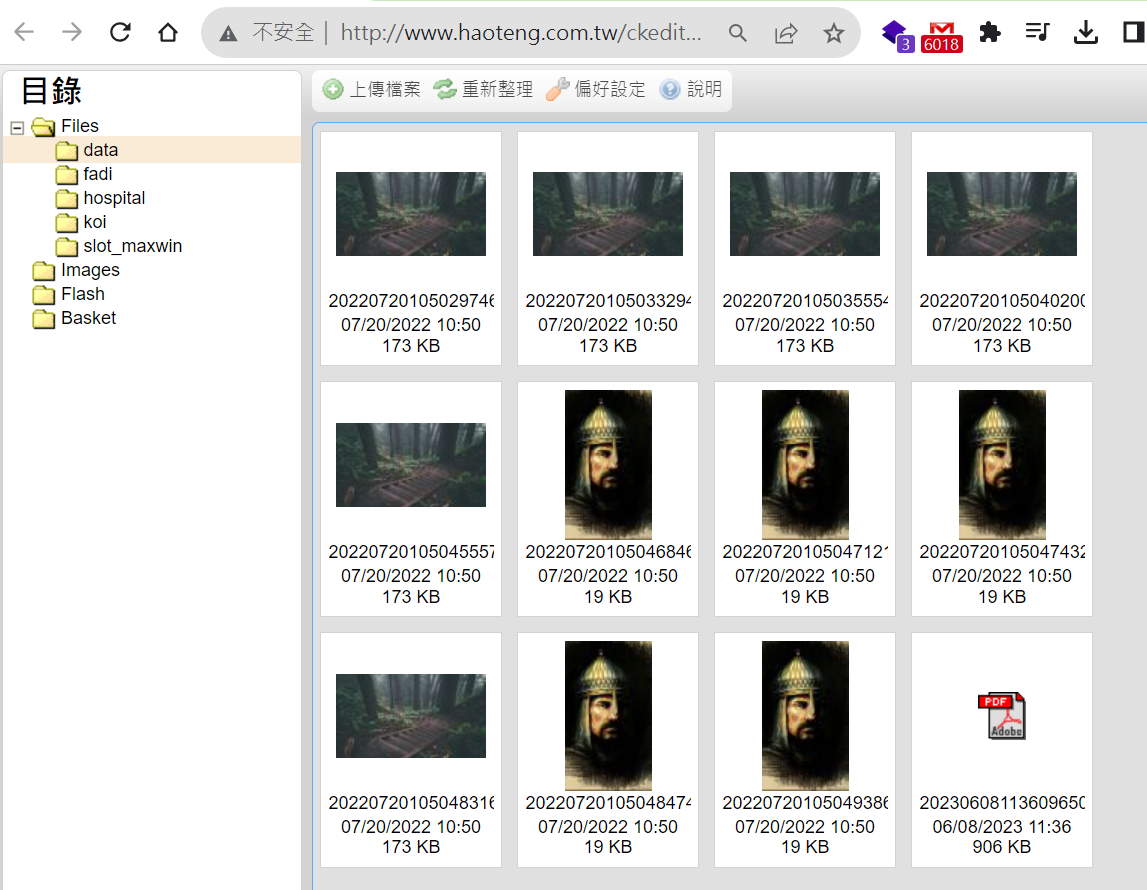Select the Files root folder
Screen dimensions: 1147x890
point(79,126)
